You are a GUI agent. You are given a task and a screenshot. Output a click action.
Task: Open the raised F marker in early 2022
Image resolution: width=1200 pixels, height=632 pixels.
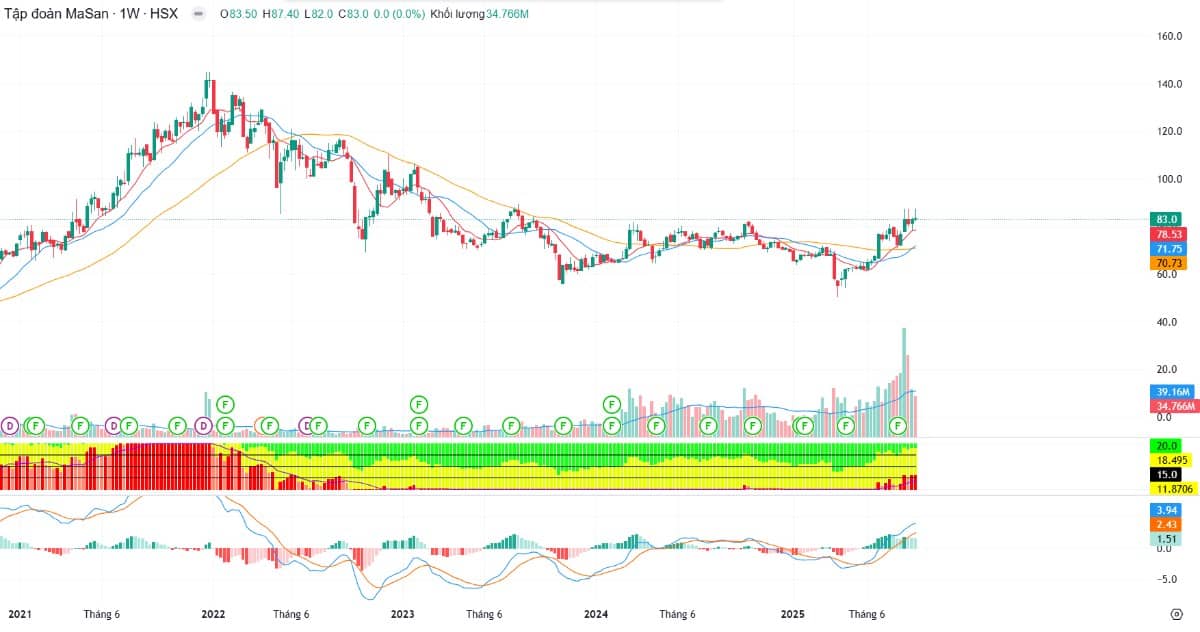pos(225,404)
